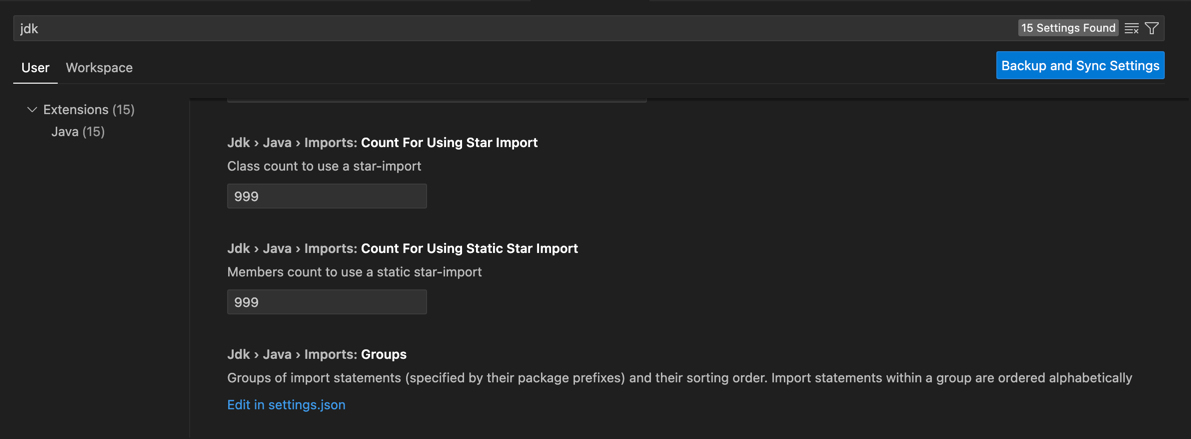Click the 15 Settings Found badge
The image size is (1191, 439).
pos(1068,28)
